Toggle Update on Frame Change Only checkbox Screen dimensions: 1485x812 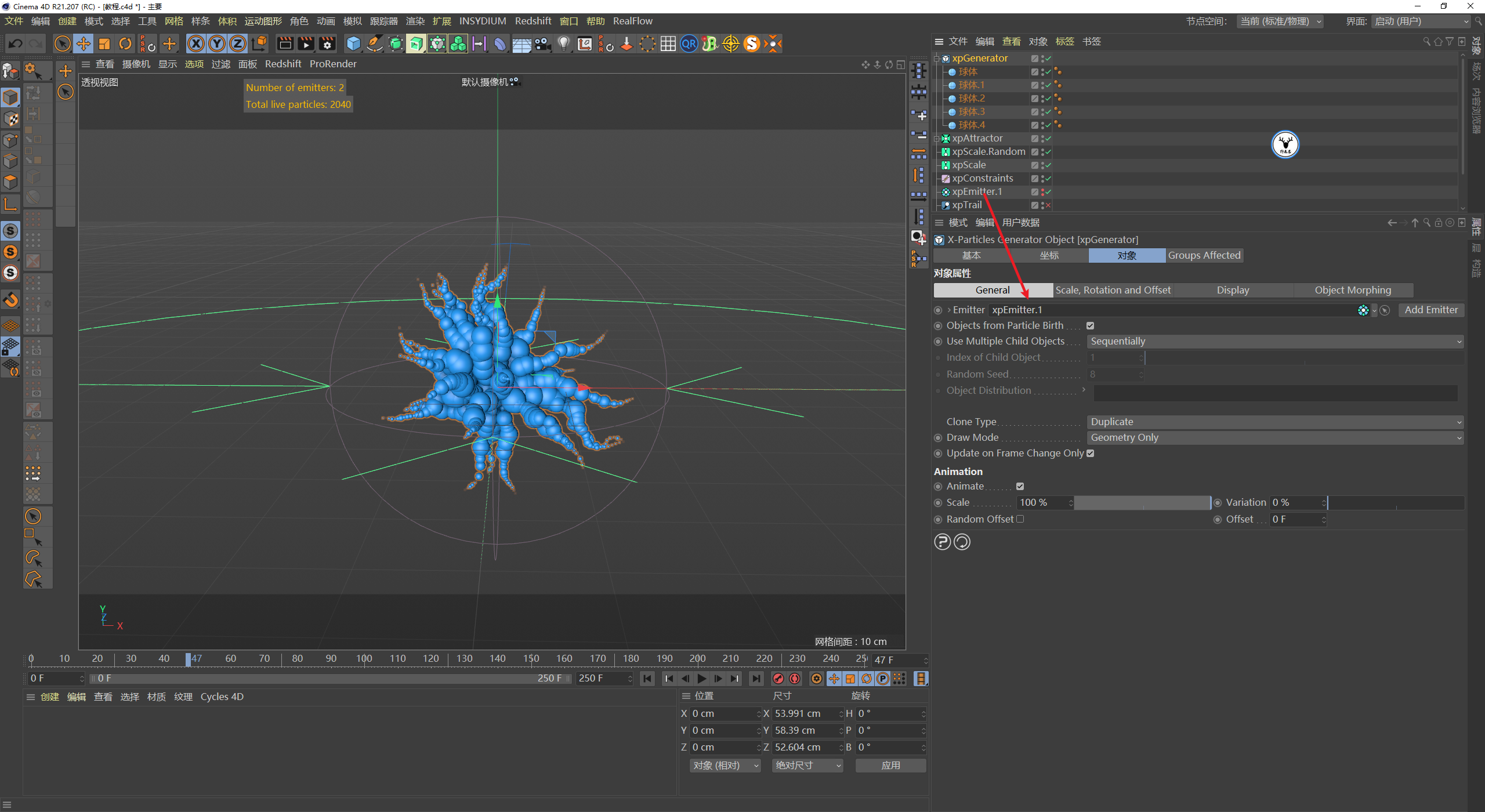tap(1091, 454)
